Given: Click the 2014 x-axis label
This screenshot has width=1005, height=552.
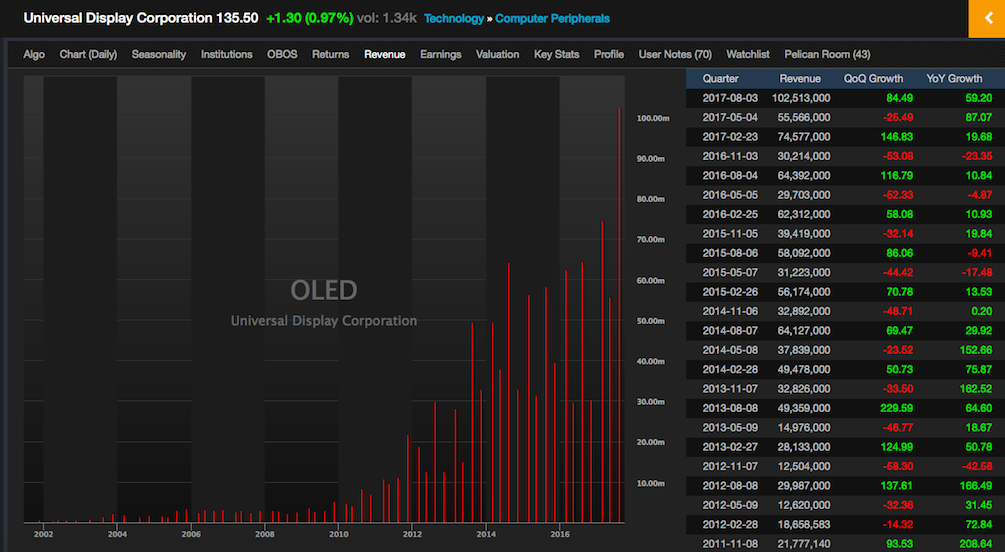Looking at the screenshot, I should [486, 534].
